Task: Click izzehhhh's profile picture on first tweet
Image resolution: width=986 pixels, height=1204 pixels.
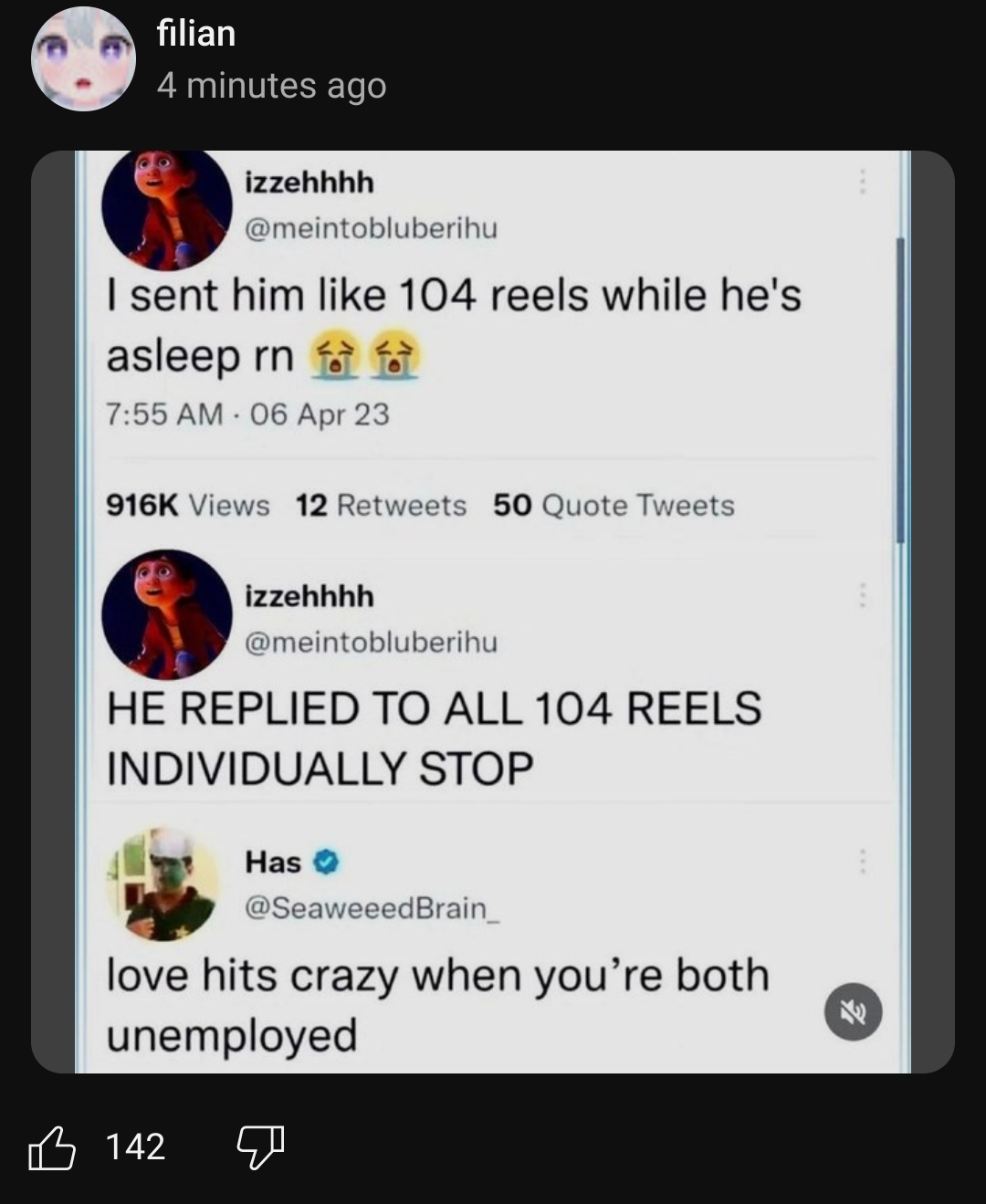Action: [166, 210]
